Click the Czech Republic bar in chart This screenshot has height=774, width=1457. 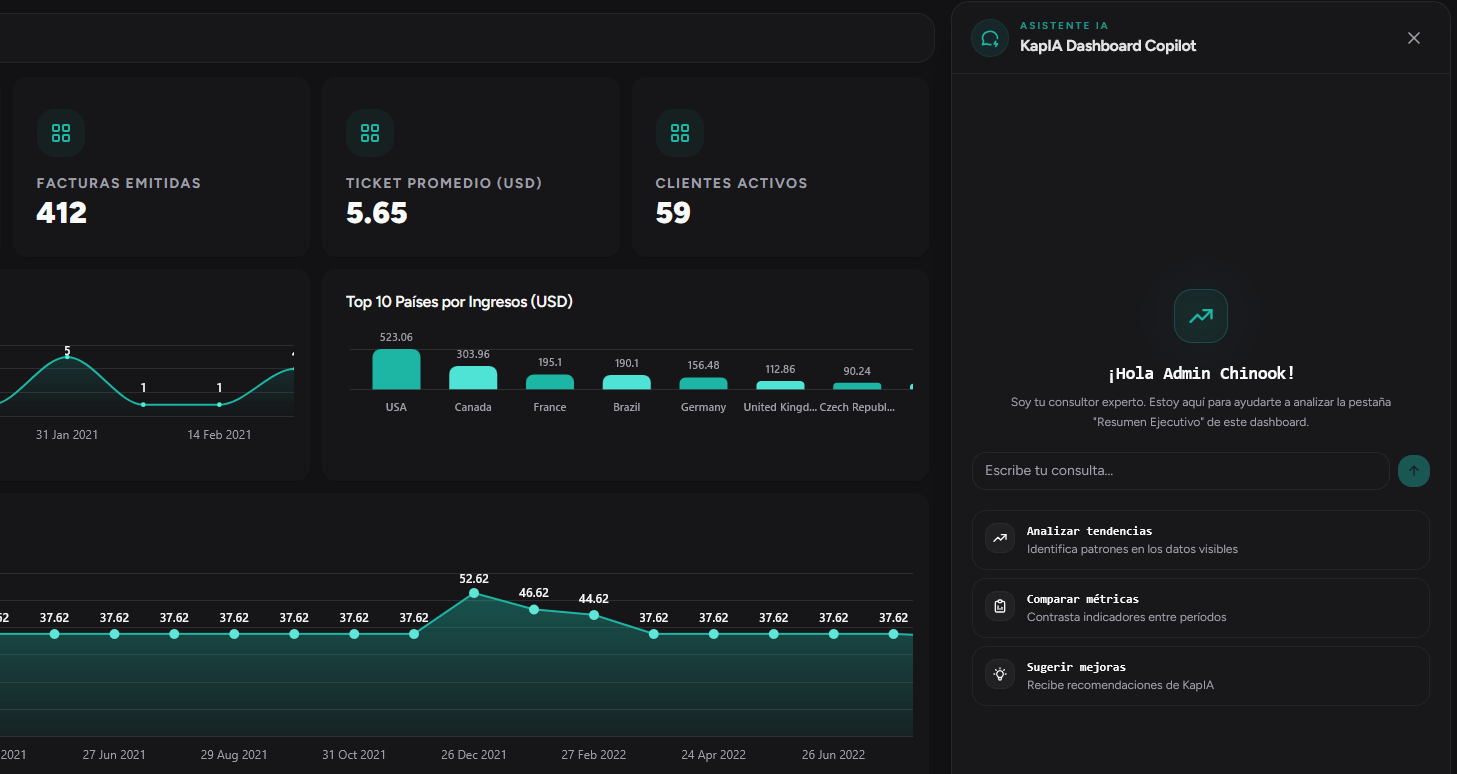point(857,386)
